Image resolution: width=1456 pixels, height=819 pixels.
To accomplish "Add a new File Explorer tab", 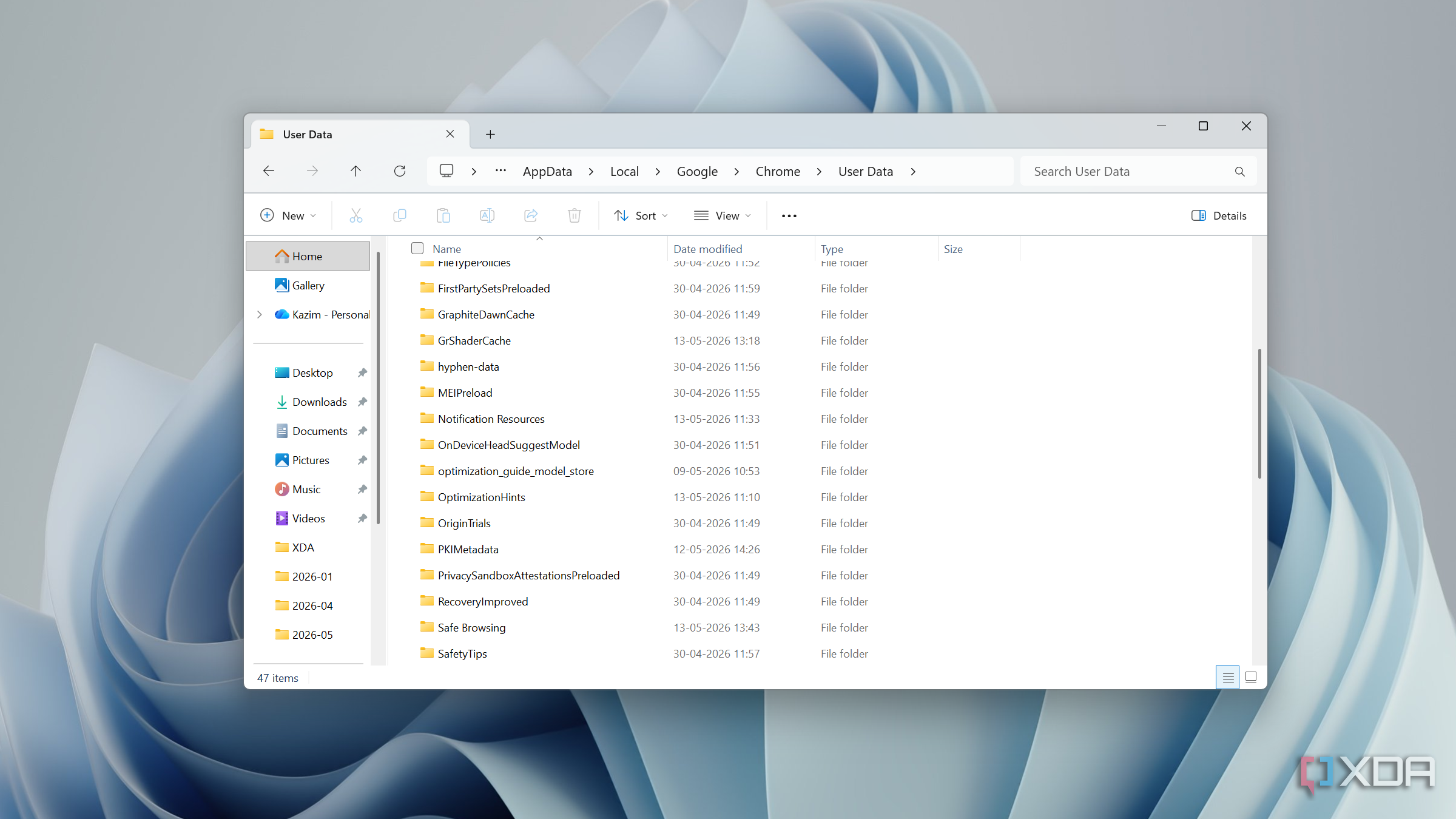I will 490,134.
